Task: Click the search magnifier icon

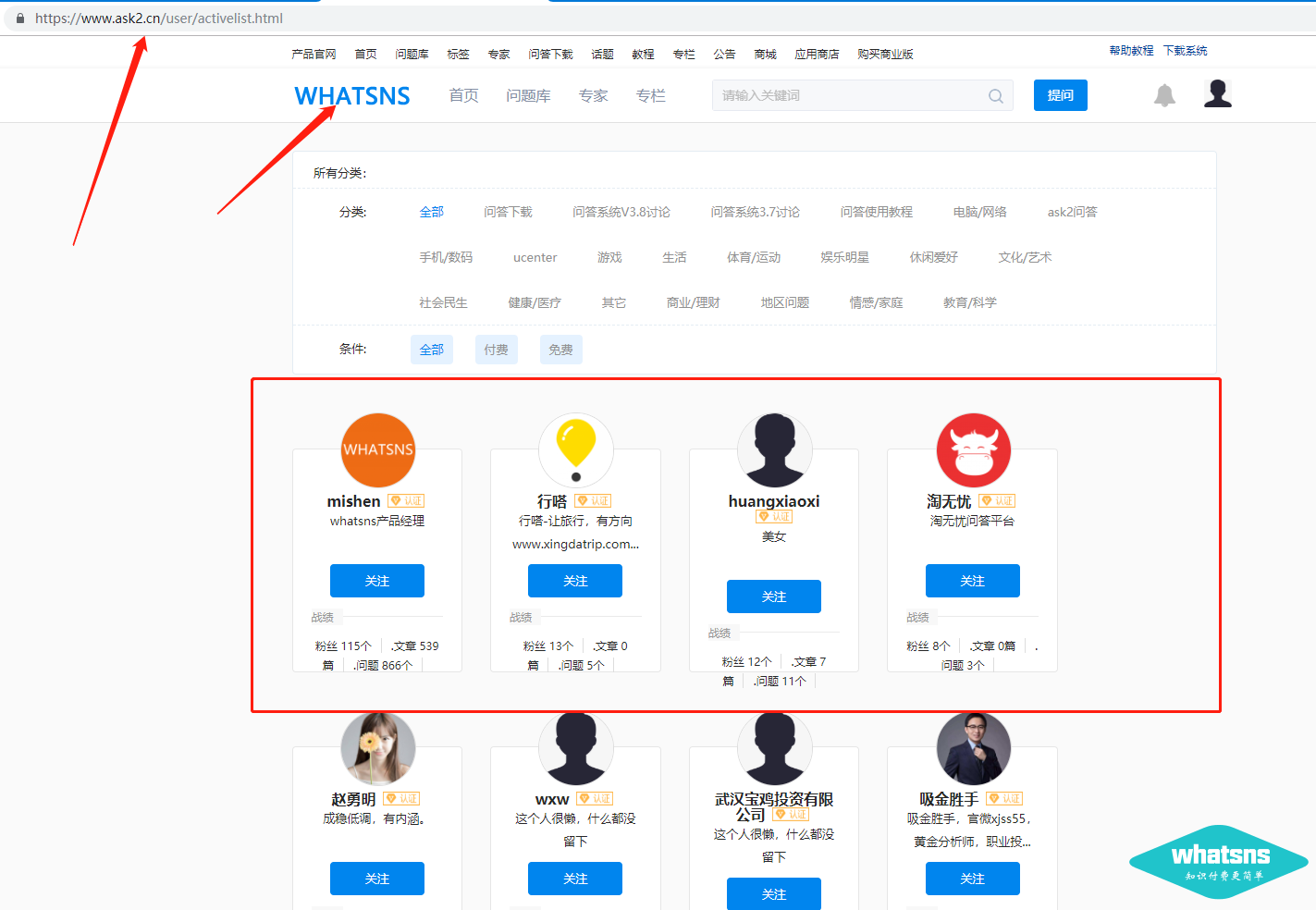Action: click(995, 96)
